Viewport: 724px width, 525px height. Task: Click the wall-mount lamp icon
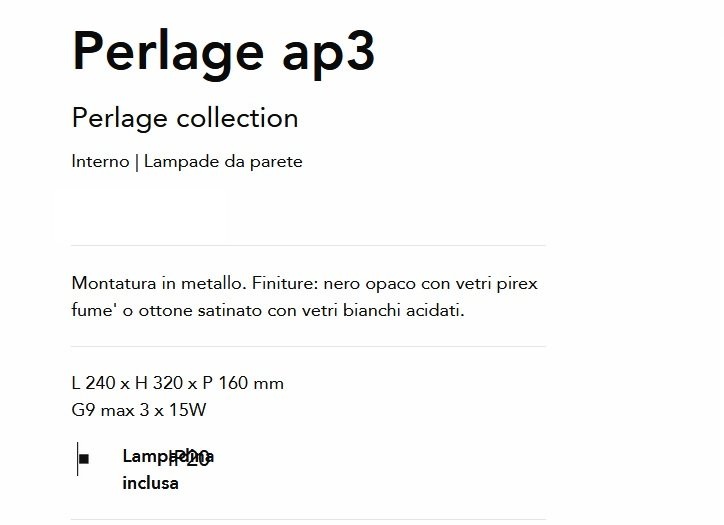click(83, 459)
